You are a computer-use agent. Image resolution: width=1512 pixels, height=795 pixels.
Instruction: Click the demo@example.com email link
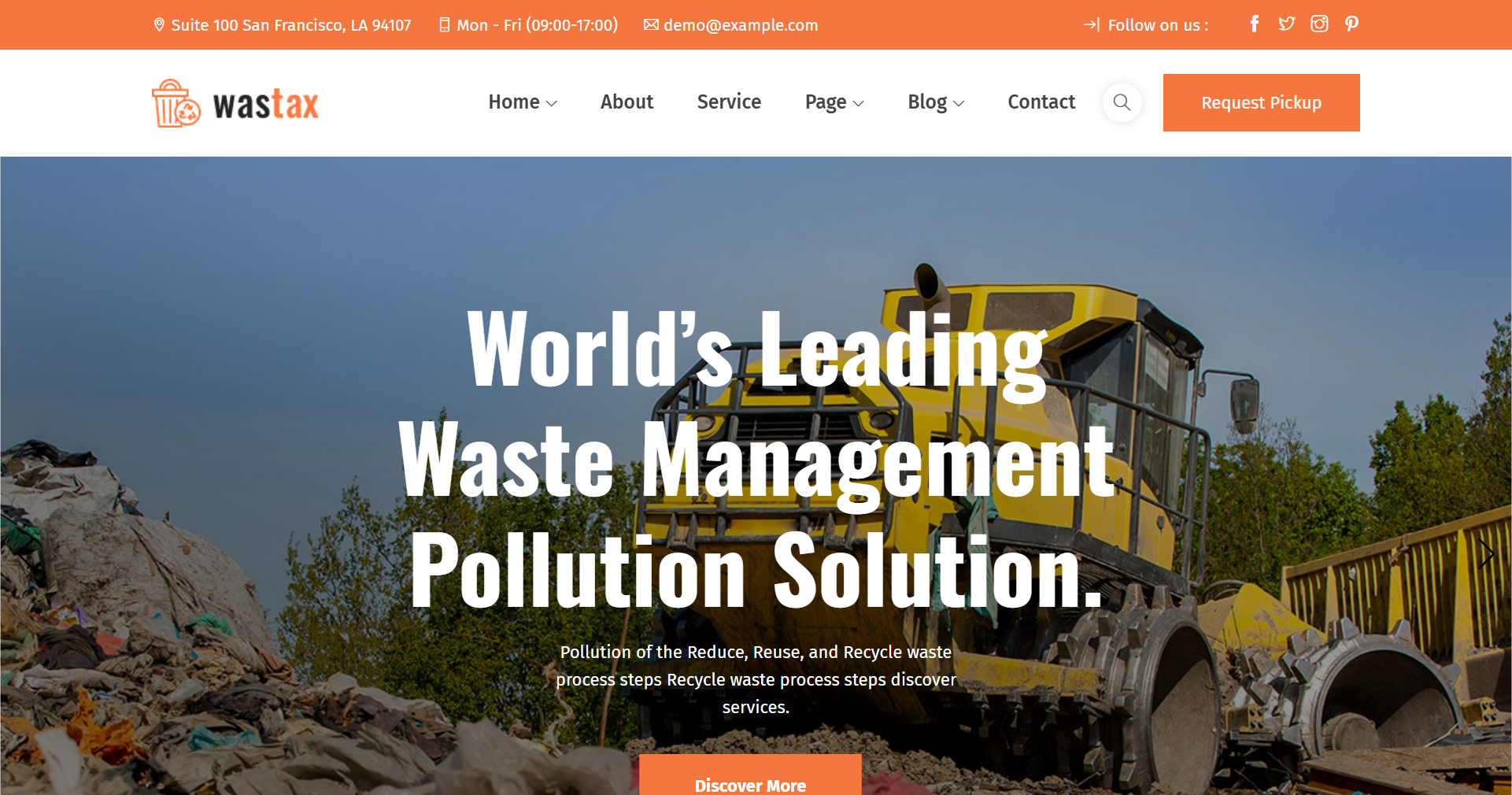[741, 25]
